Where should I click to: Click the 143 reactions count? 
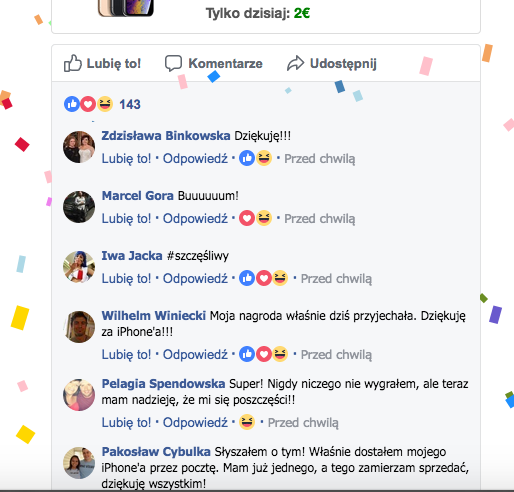click(x=130, y=104)
